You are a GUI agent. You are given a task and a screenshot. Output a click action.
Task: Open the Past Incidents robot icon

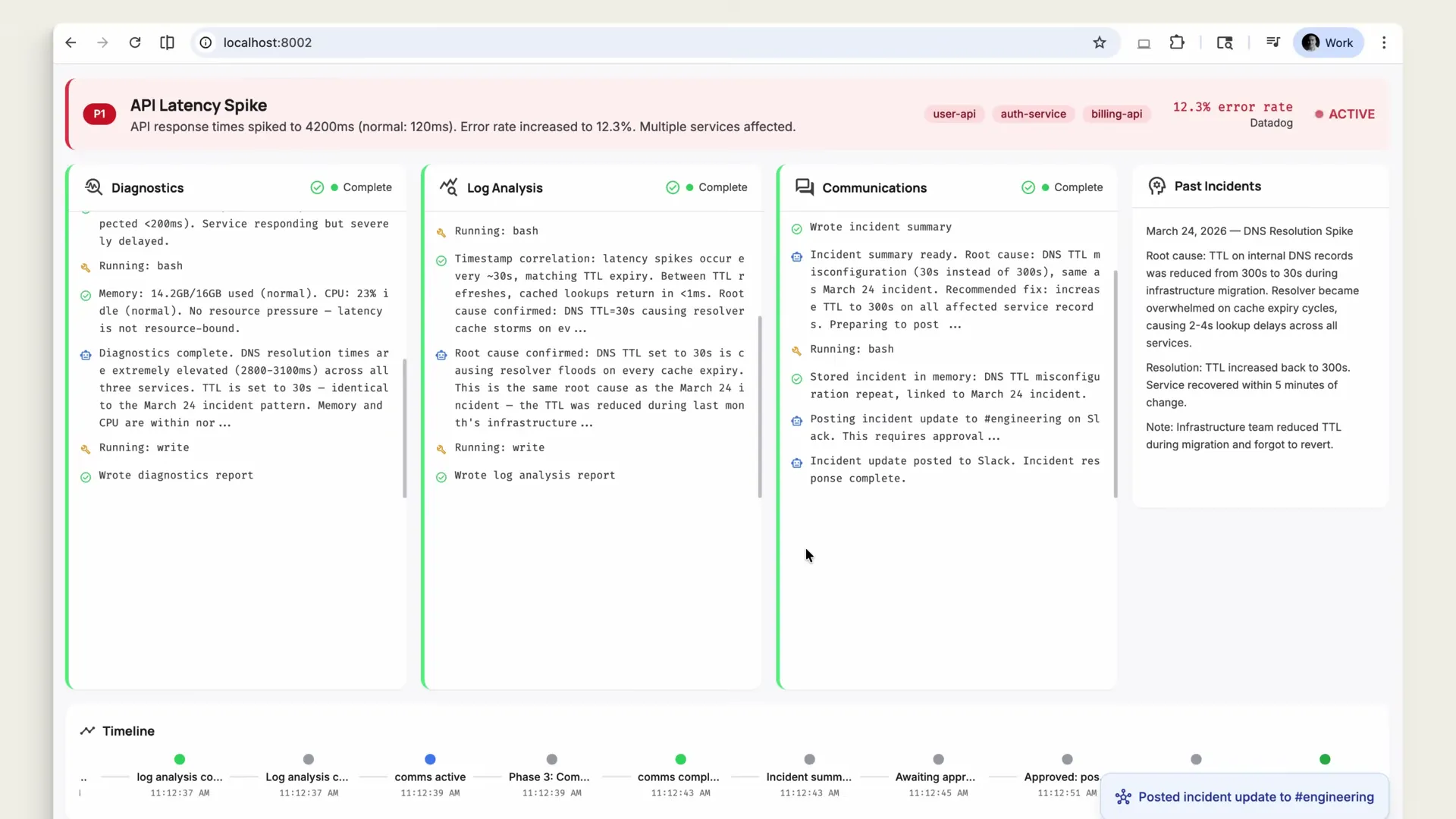pos(1157,186)
